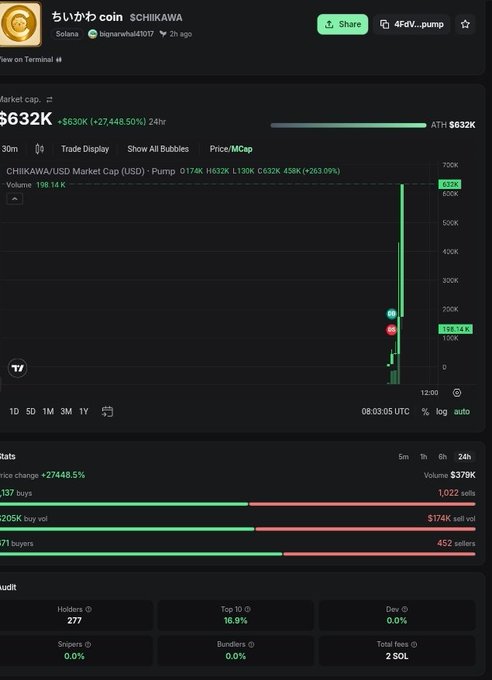Click the rocket icon beside 2h ago
The width and height of the screenshot is (492, 680).
coord(163,34)
